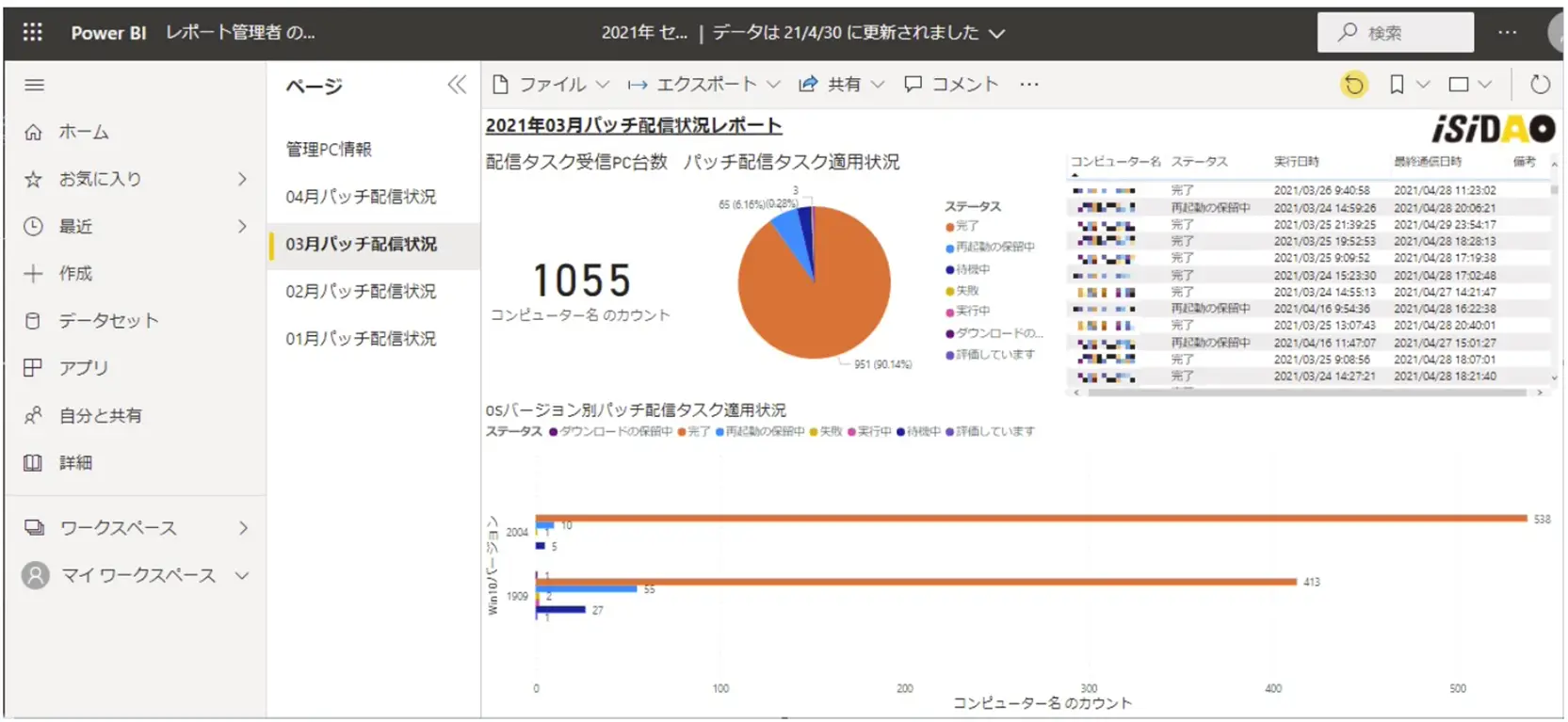Click the Refresh circular arrow icon
This screenshot has height=722, width=1568.
click(1540, 85)
